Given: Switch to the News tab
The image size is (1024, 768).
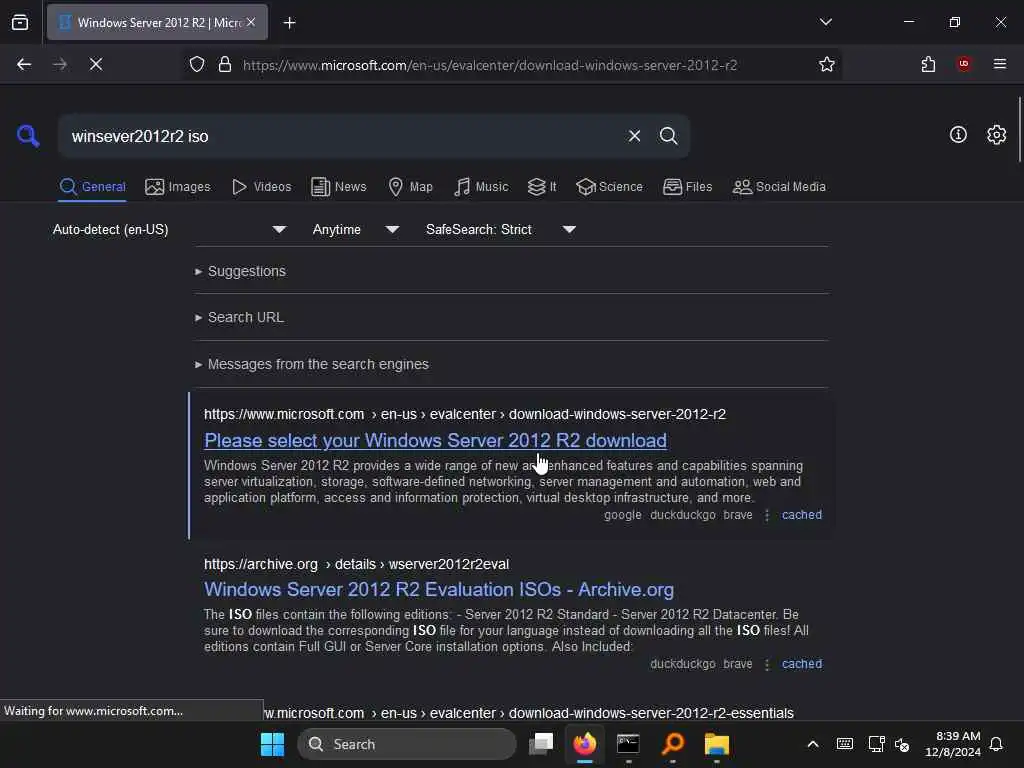Looking at the screenshot, I should (338, 187).
